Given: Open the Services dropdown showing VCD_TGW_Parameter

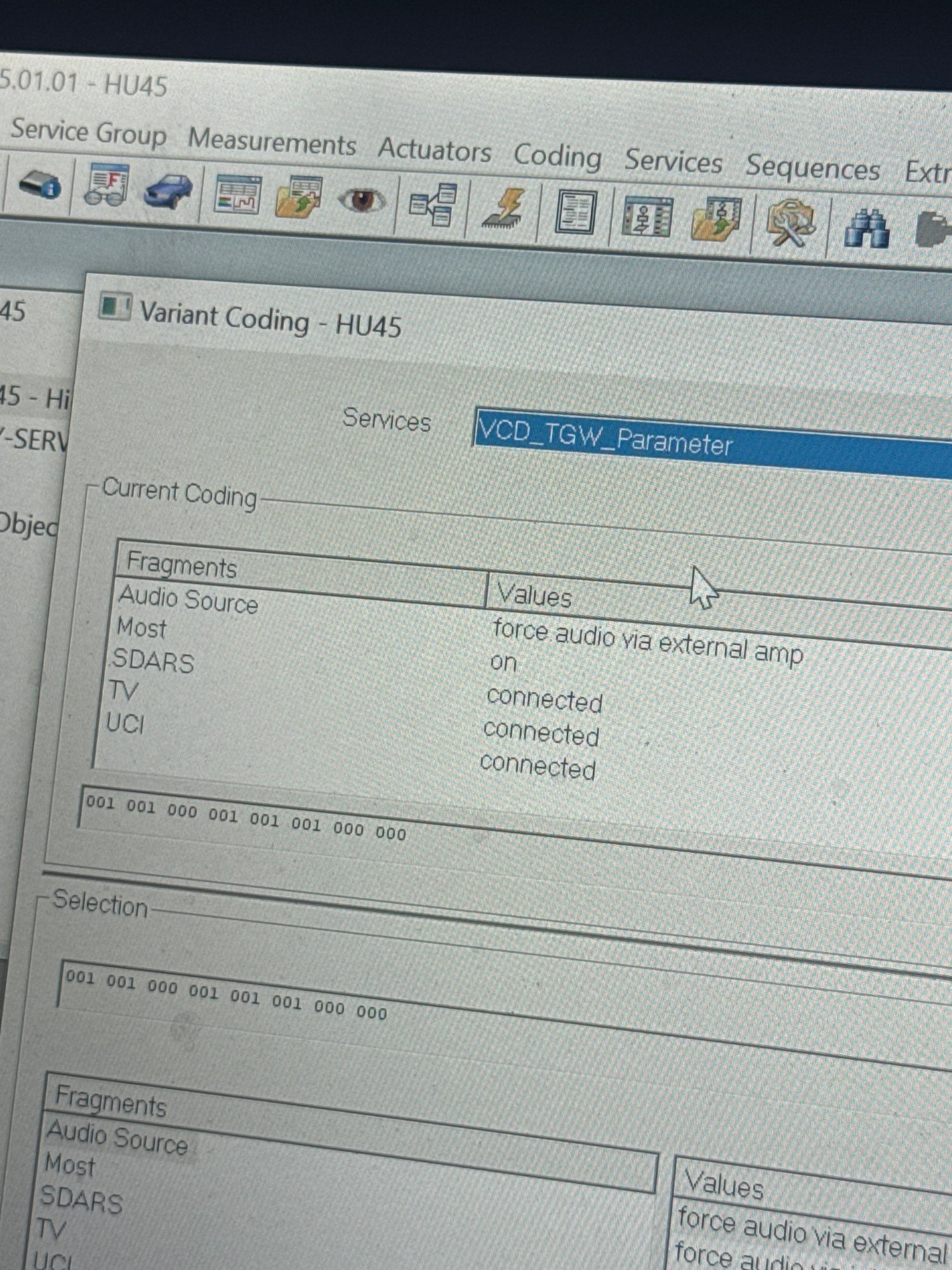Looking at the screenshot, I should 713,442.
